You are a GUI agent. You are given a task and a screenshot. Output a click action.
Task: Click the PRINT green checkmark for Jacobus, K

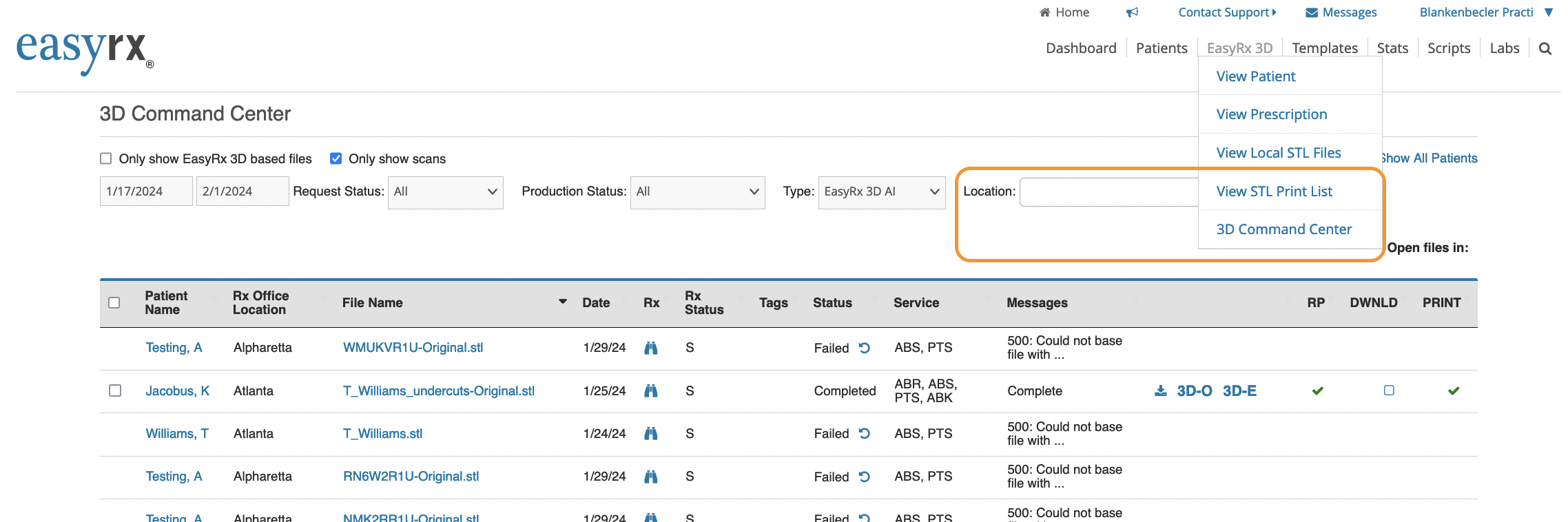click(x=1454, y=391)
